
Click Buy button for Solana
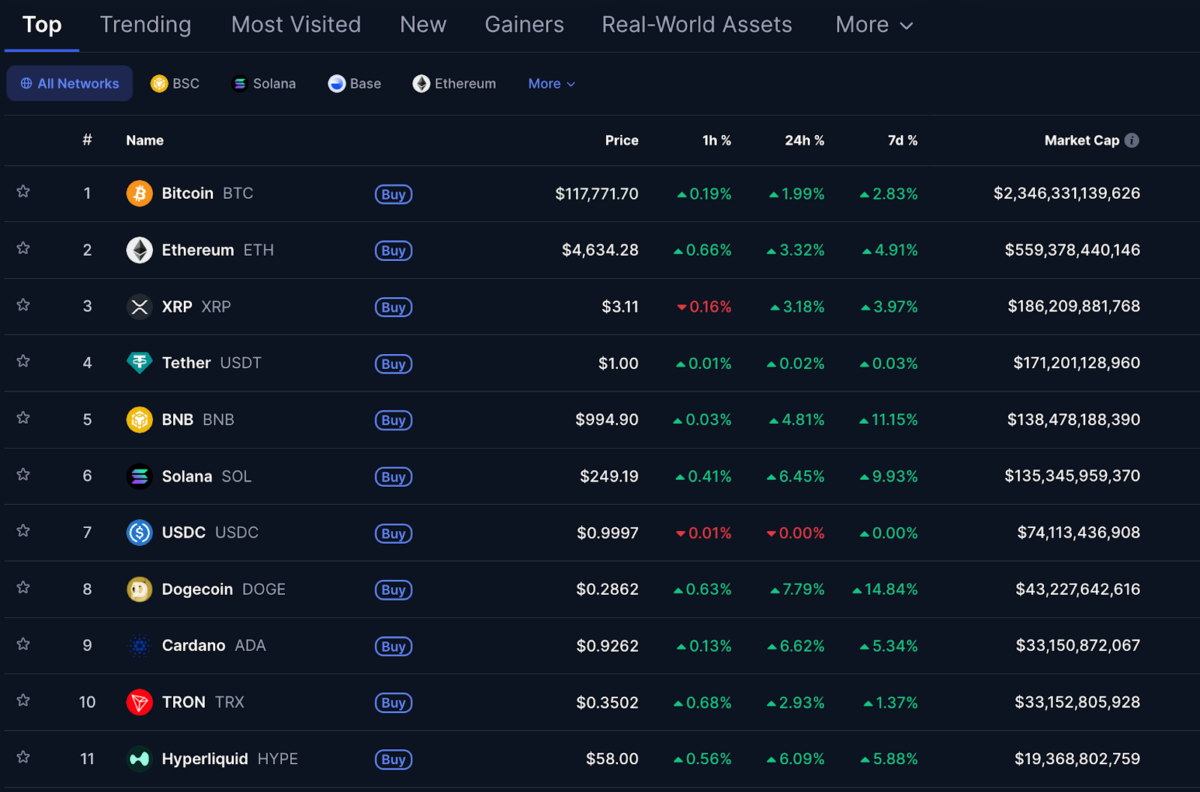(x=394, y=477)
